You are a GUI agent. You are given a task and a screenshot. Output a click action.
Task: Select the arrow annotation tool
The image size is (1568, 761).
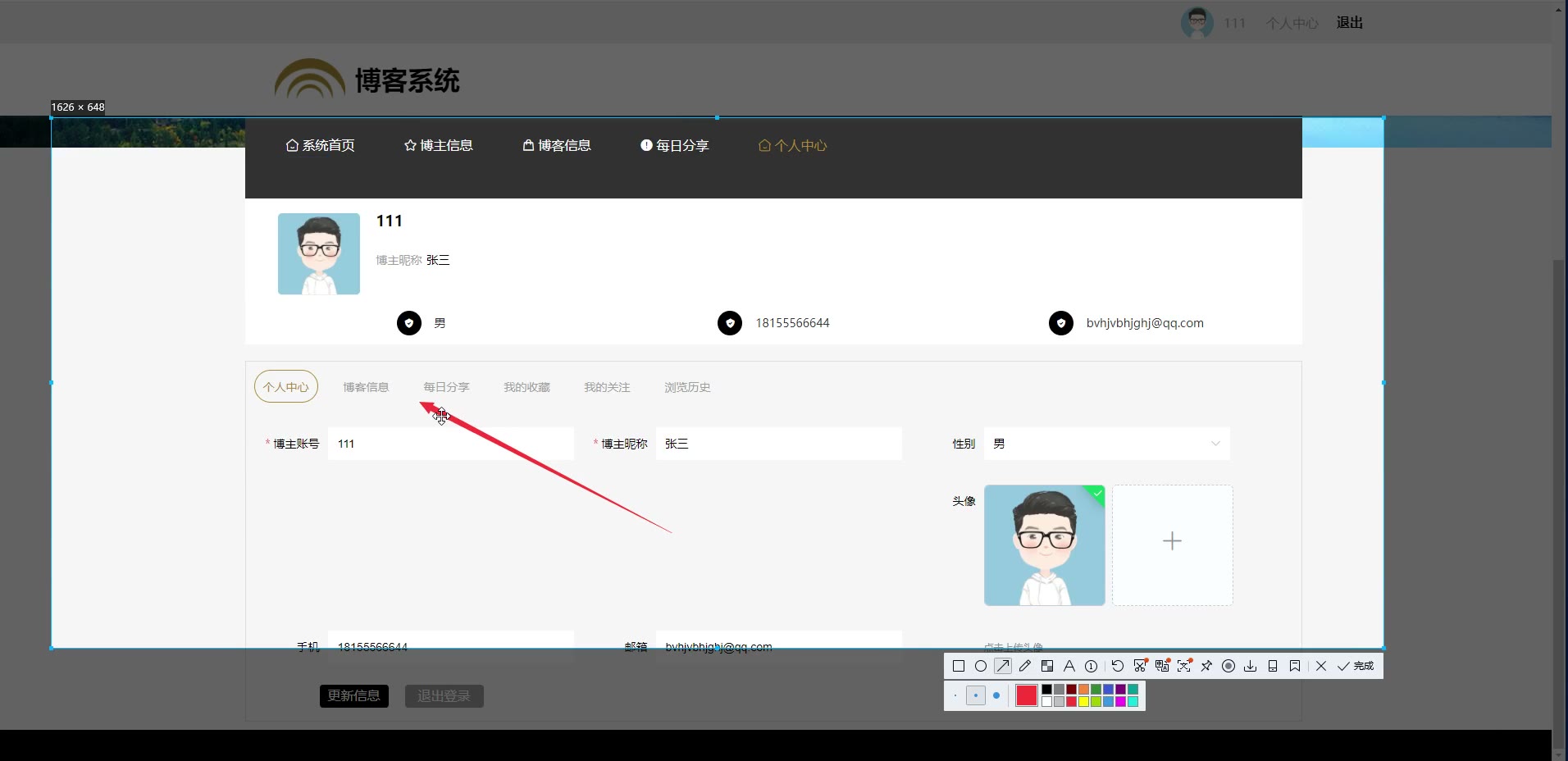coord(1003,666)
